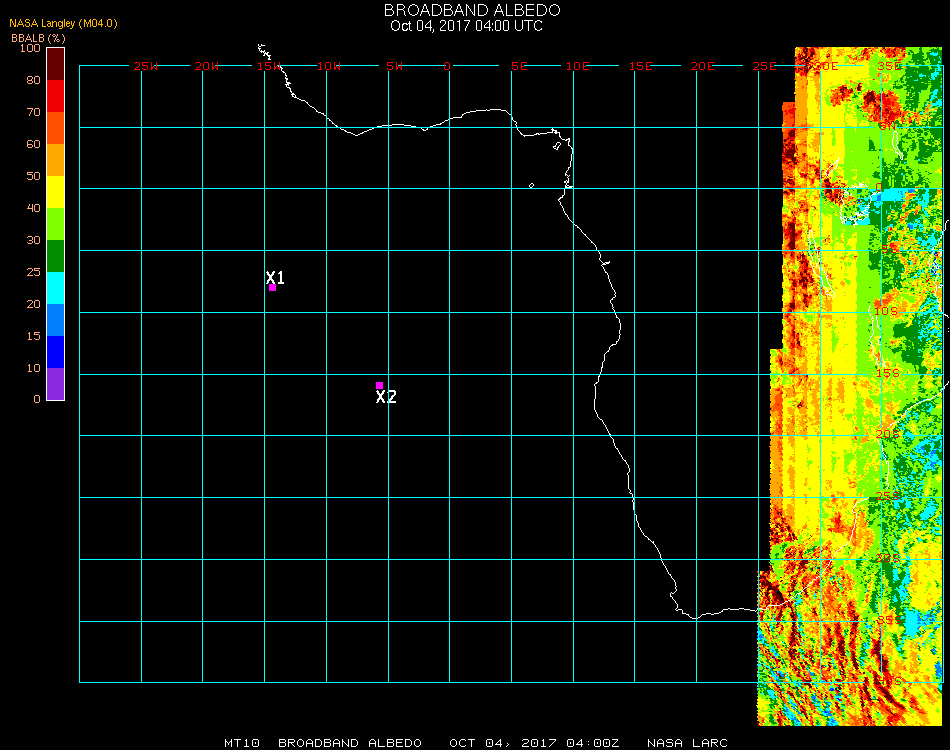Click the NASA Langley (M04.0) label
950x750 pixels.
coord(63,23)
